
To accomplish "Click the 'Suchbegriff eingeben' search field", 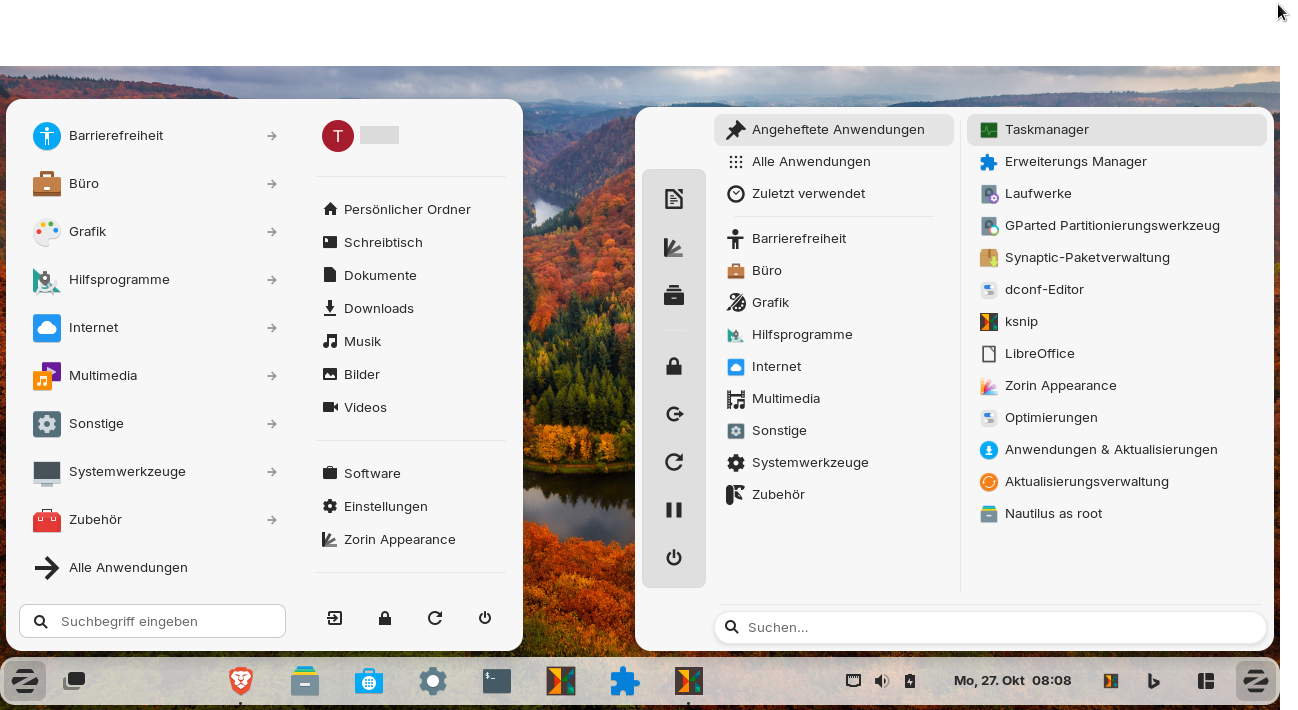I will coord(153,621).
